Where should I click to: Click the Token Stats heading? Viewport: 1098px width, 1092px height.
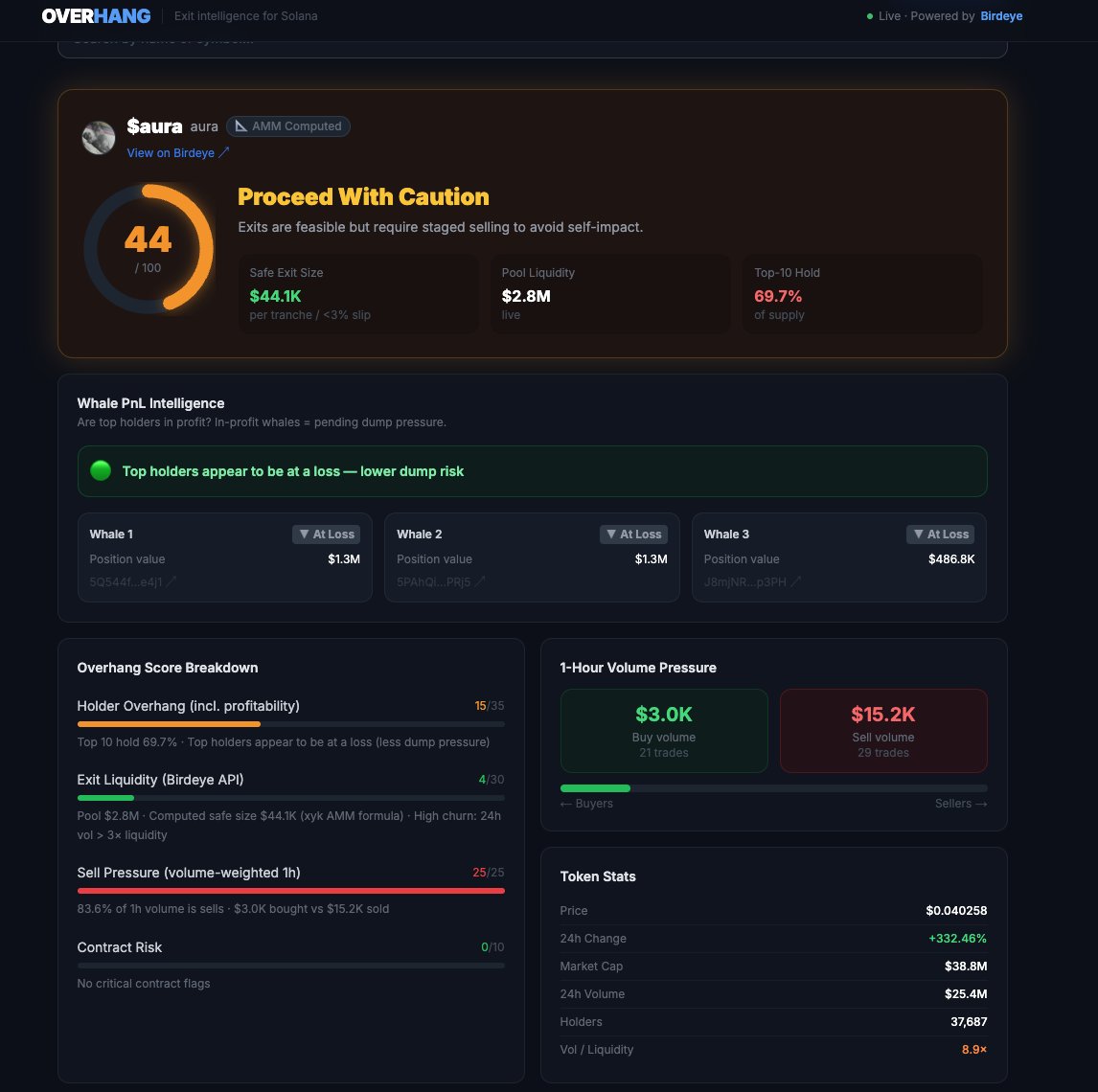pyautogui.click(x=598, y=876)
